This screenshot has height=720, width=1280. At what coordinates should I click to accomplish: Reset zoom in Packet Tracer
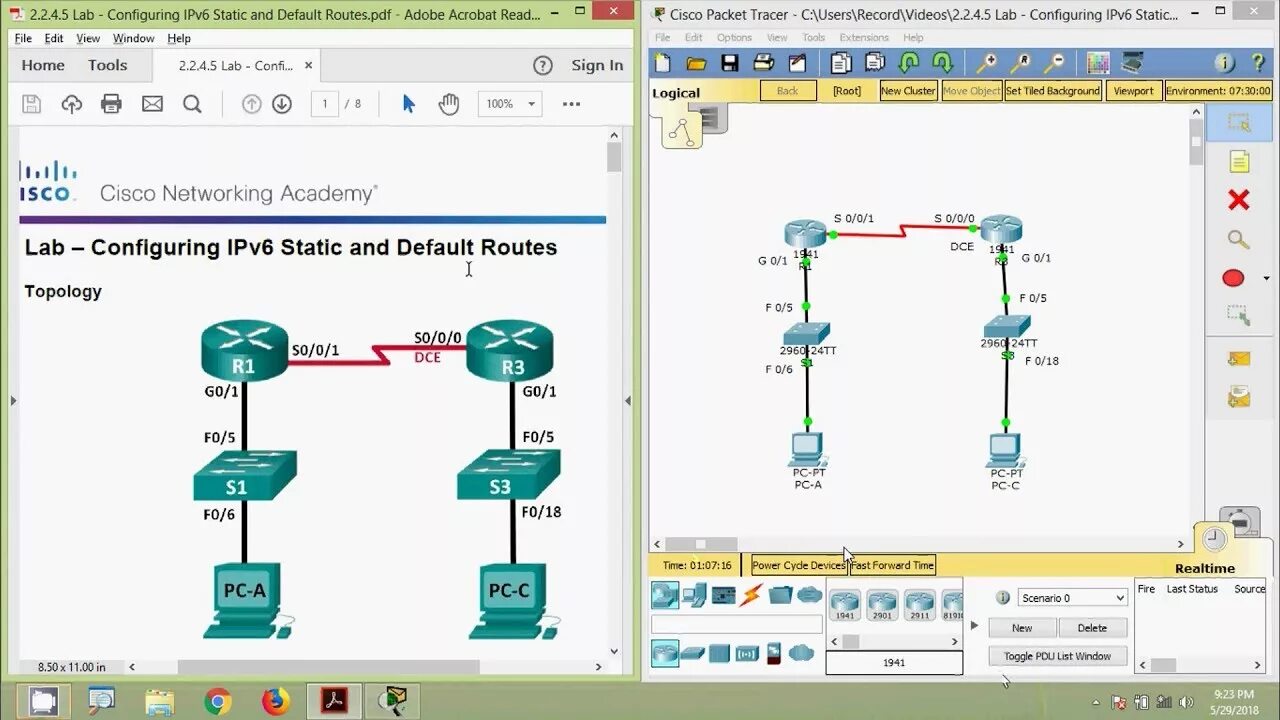pyautogui.click(x=1021, y=63)
